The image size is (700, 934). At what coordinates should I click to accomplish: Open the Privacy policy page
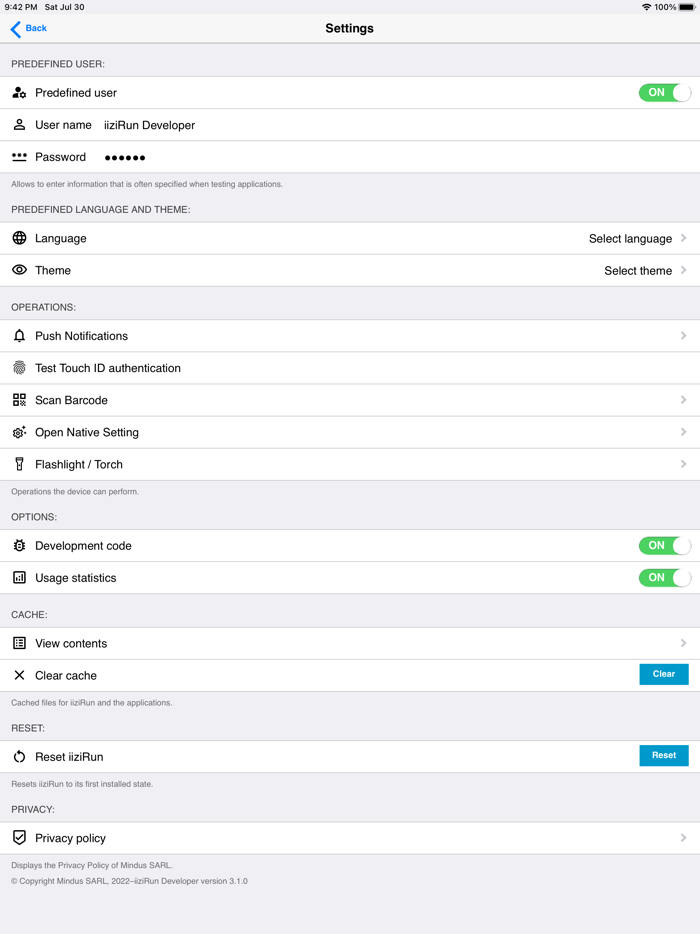tap(350, 837)
